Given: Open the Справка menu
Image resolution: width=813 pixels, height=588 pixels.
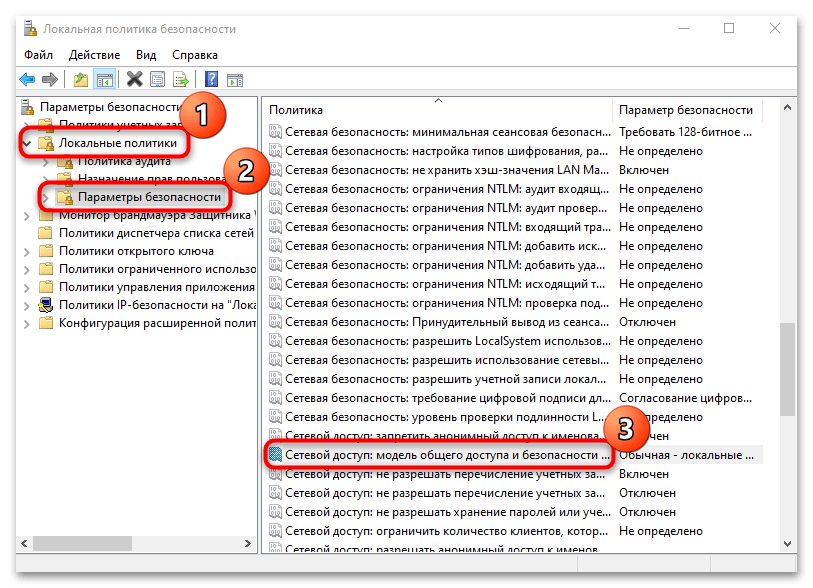Looking at the screenshot, I should coord(194,55).
